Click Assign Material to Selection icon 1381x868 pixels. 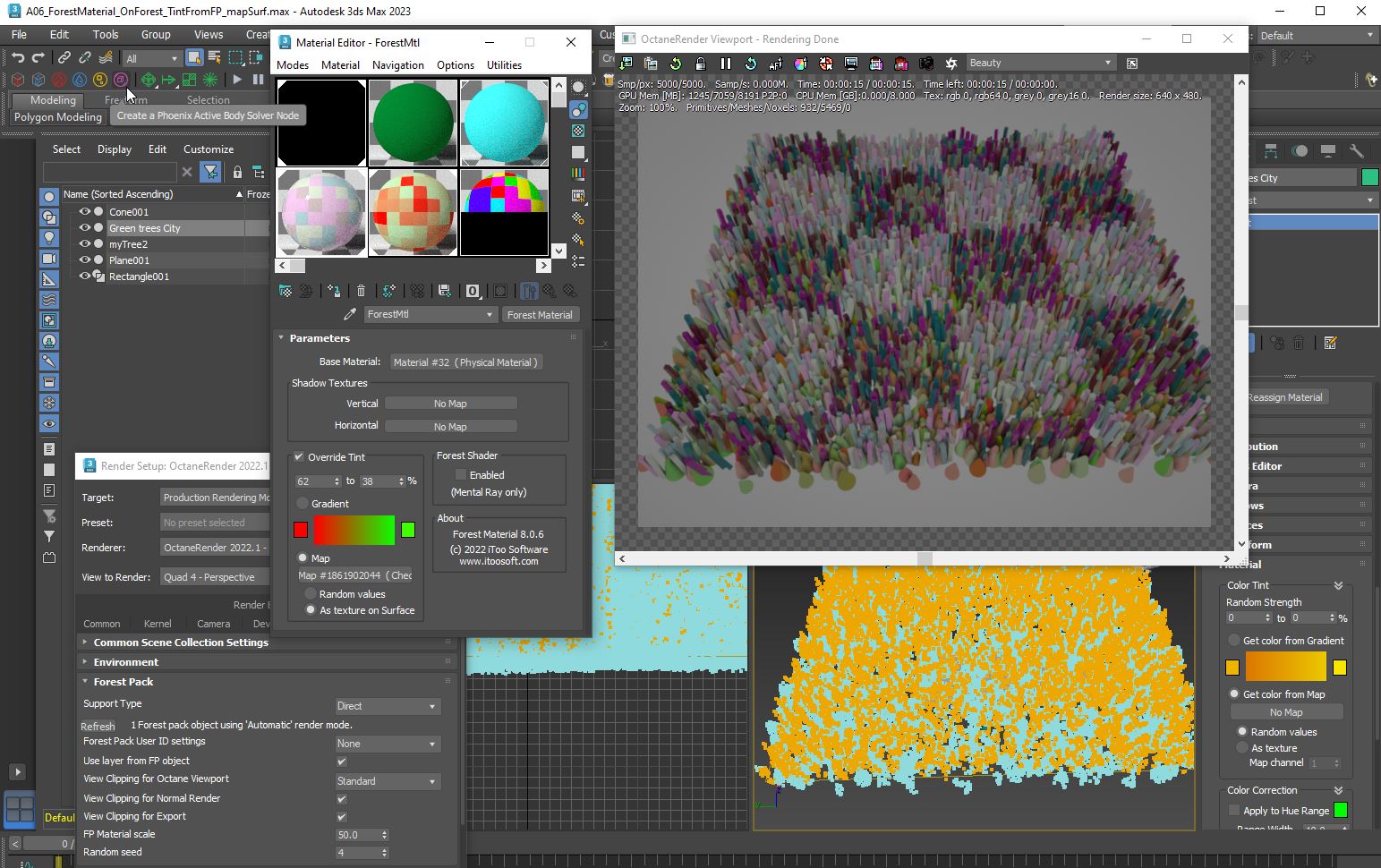(x=334, y=291)
